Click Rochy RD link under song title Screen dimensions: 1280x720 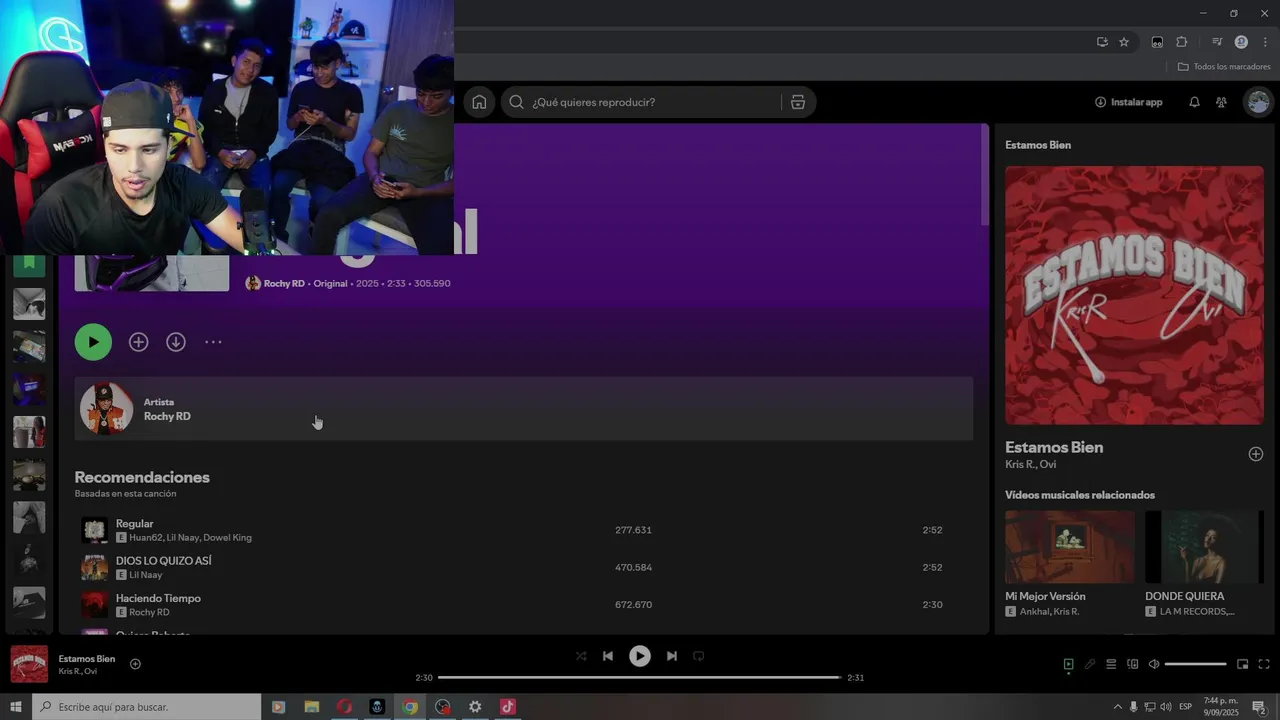(x=284, y=284)
